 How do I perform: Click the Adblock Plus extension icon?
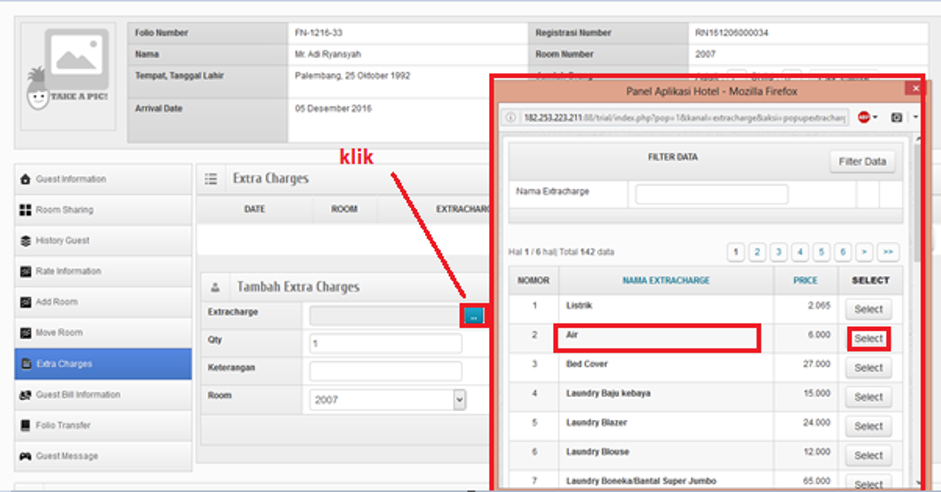pyautogui.click(x=863, y=117)
